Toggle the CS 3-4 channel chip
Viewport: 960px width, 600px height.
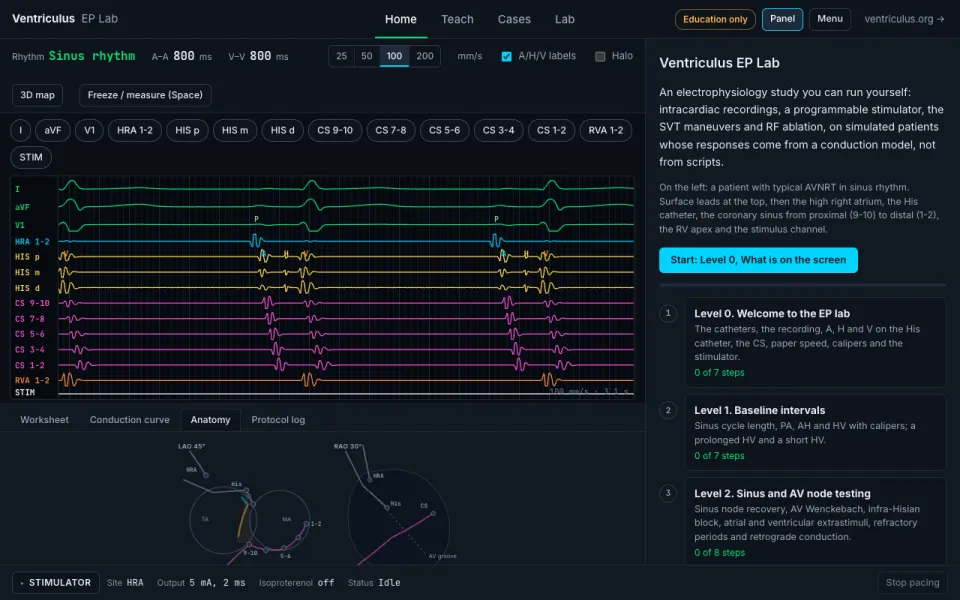[x=498, y=130]
